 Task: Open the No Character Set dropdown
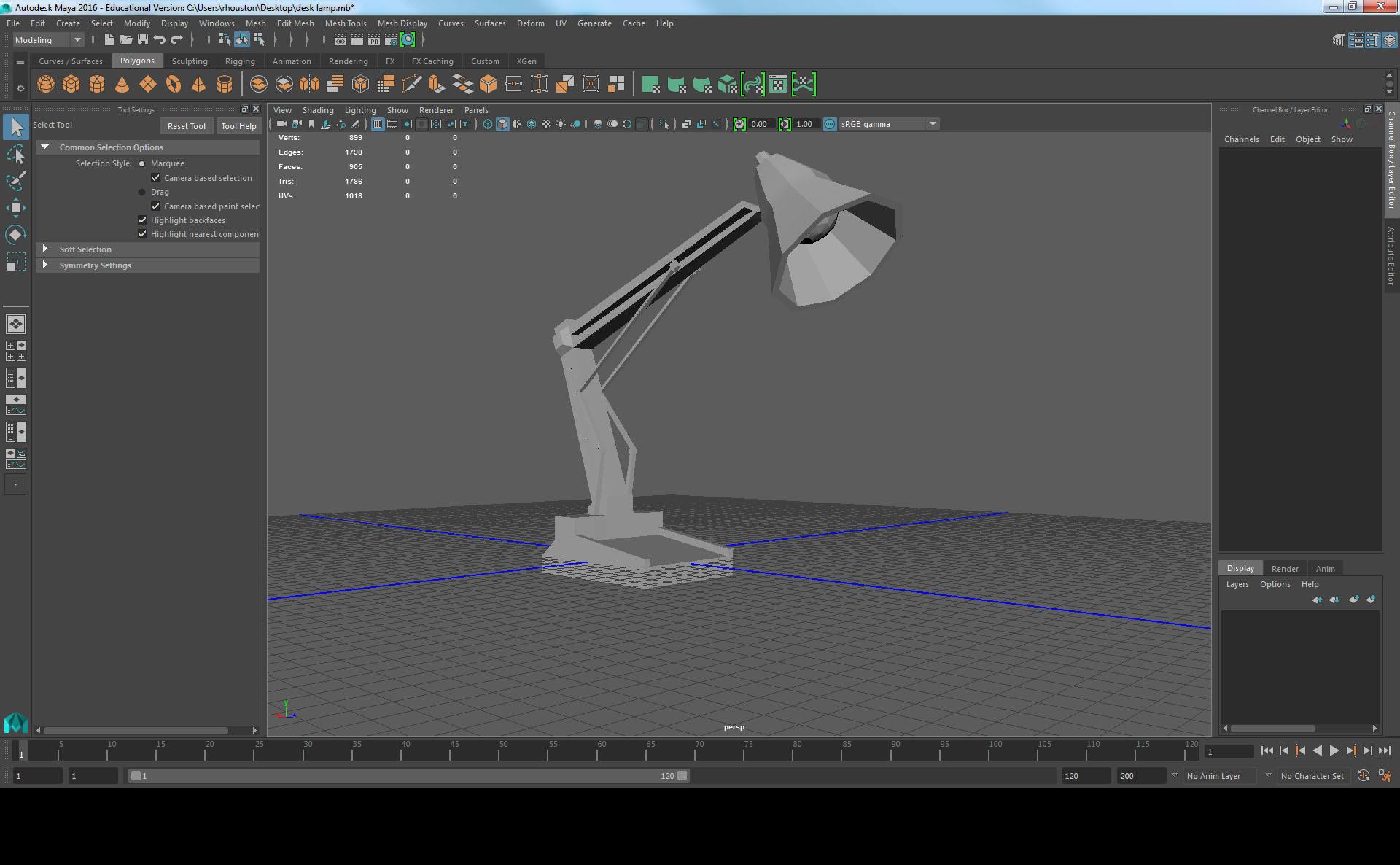click(x=1312, y=776)
